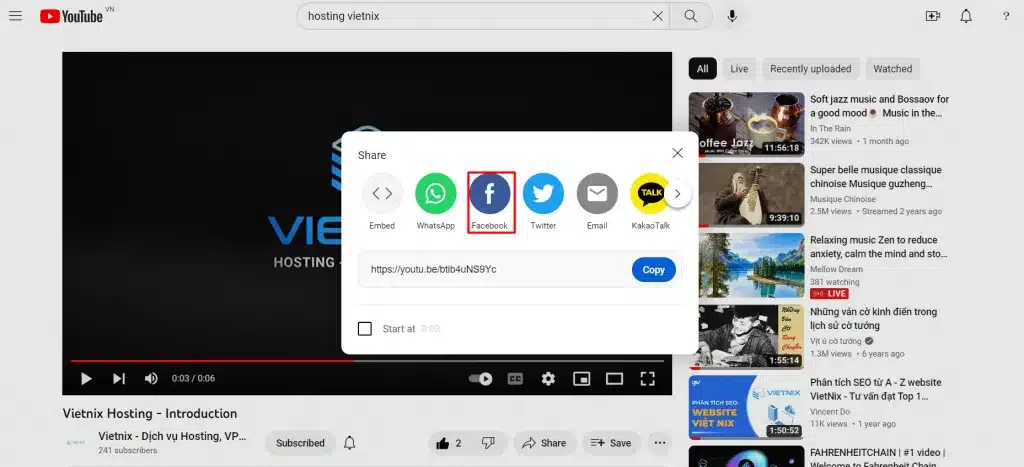Screen dimensions: 1024x467
Task: Open FAHRENHEITCHAIN #1 video title
Action: pyautogui.click(x=878, y=459)
